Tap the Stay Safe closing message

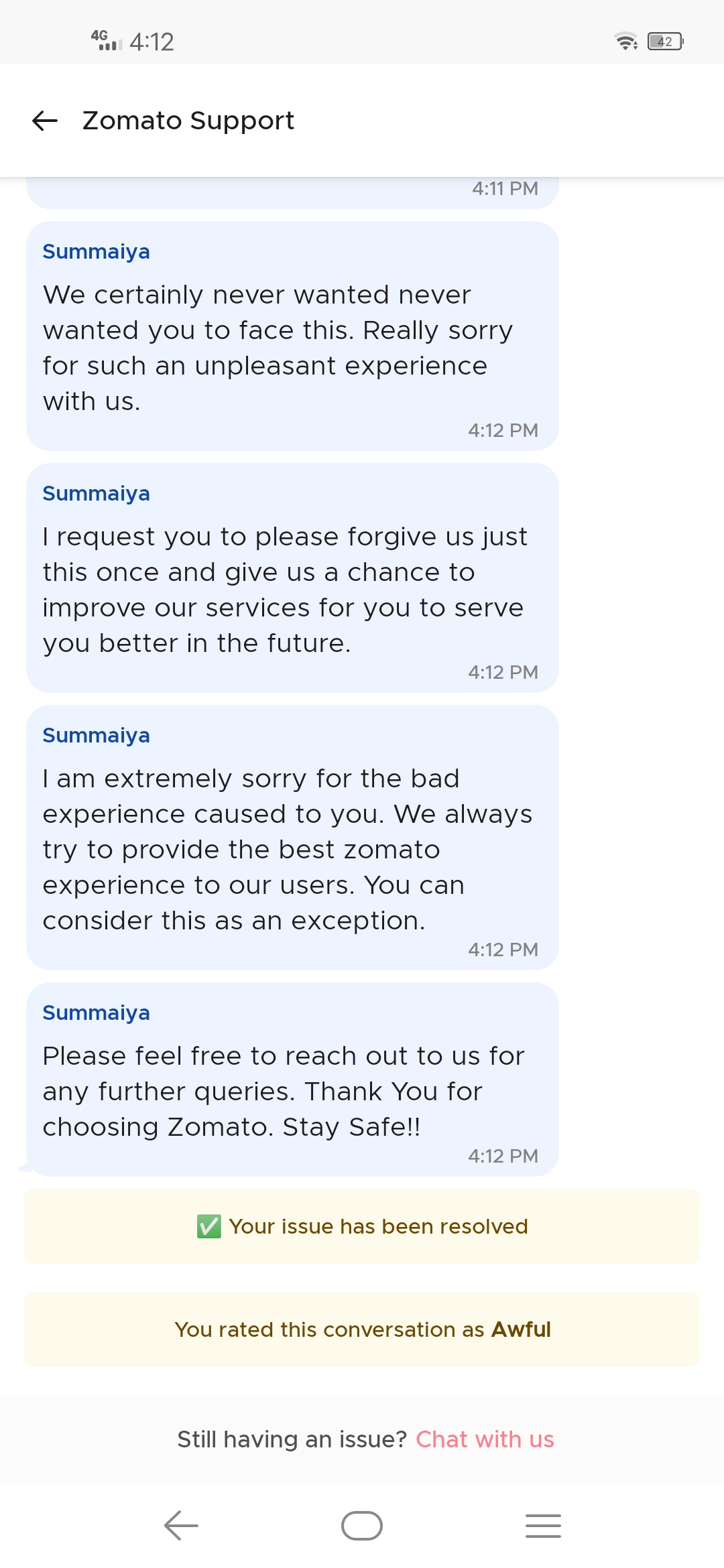click(x=292, y=1091)
